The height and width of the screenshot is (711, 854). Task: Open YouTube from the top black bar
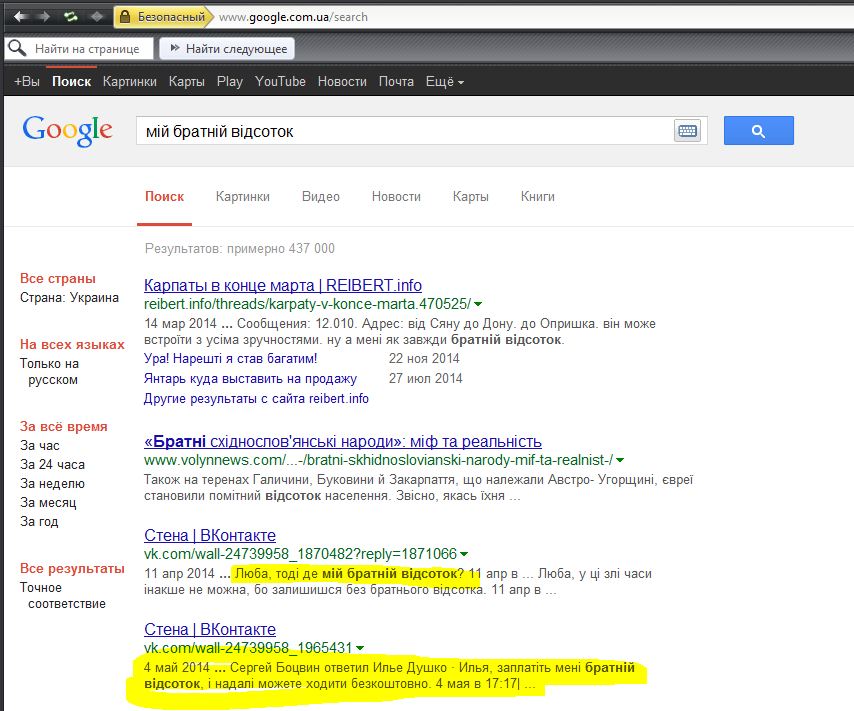pyautogui.click(x=280, y=81)
